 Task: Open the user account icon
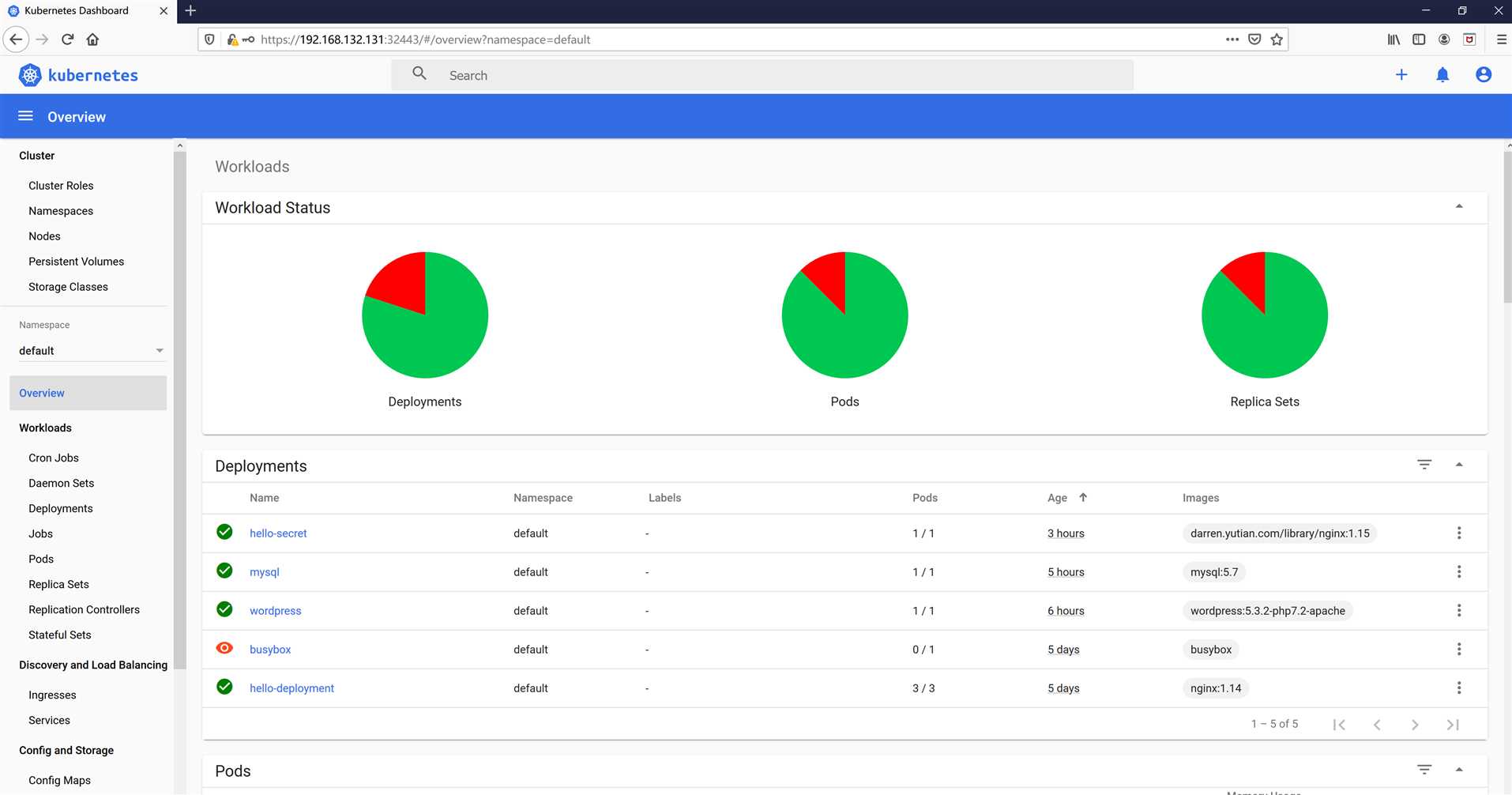click(1484, 74)
